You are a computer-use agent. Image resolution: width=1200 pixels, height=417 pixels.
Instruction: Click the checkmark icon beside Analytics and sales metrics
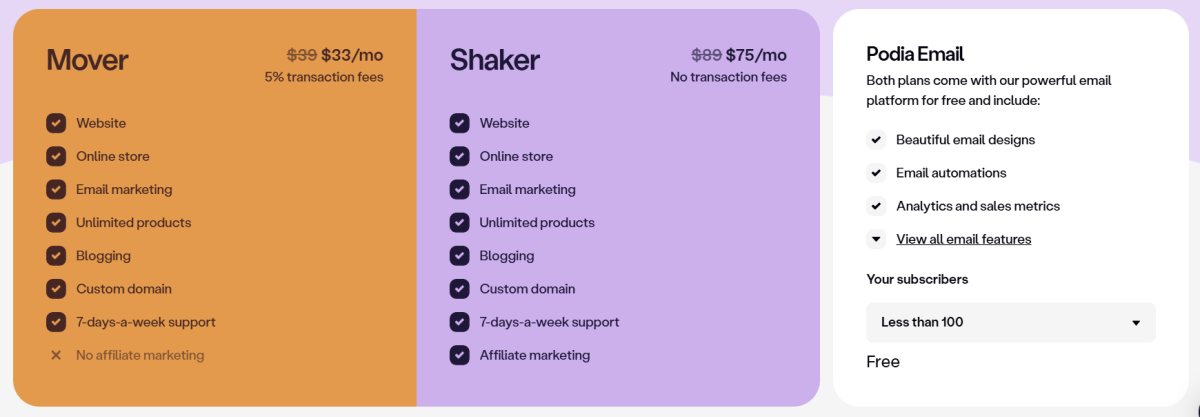[876, 206]
